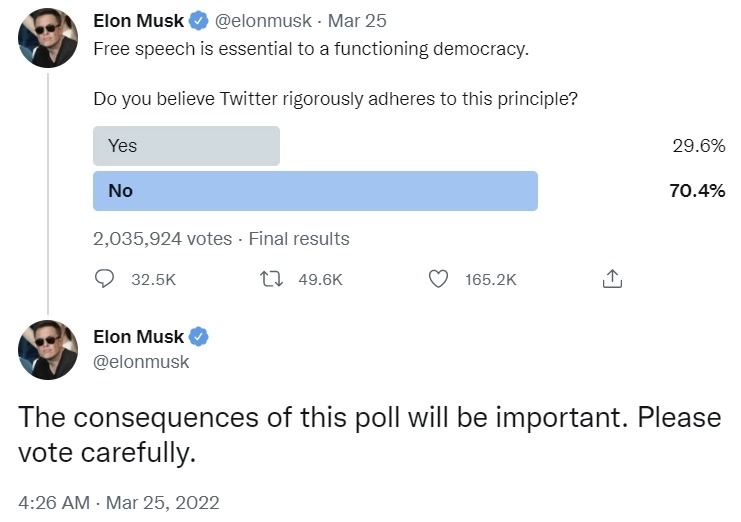This screenshot has width=741, height=522.
Task: Click the Elon Musk name in the lower tweet
Action: click(138, 337)
